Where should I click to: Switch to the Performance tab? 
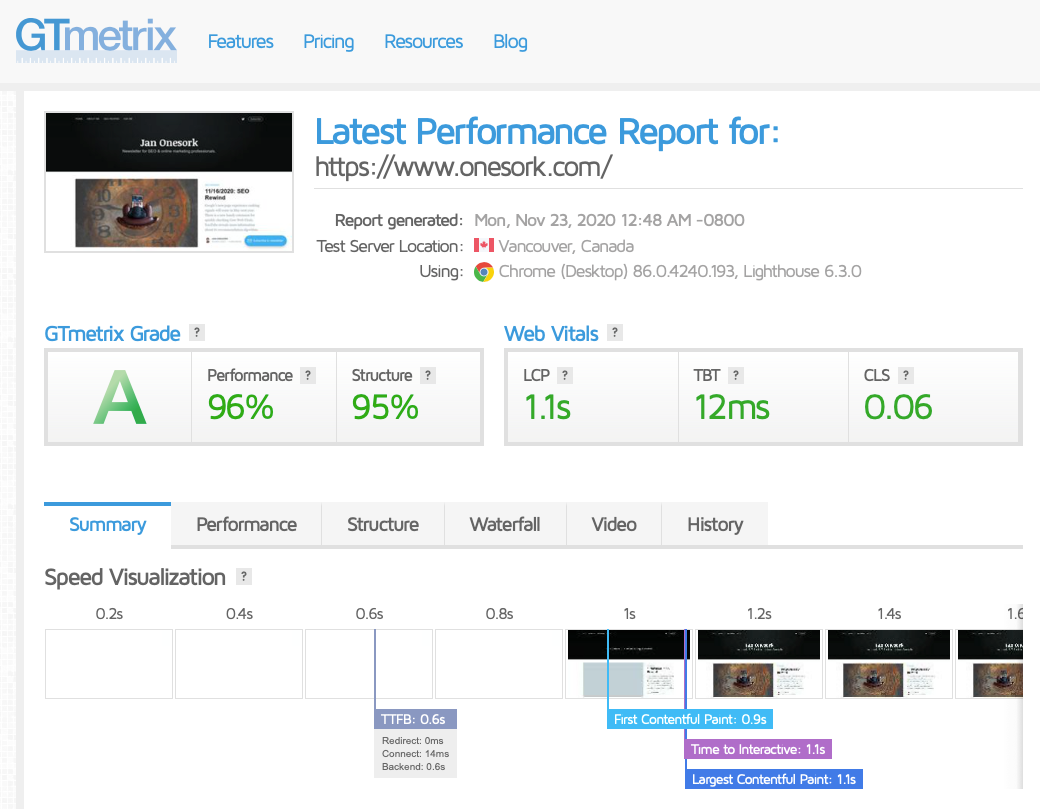pos(246,525)
